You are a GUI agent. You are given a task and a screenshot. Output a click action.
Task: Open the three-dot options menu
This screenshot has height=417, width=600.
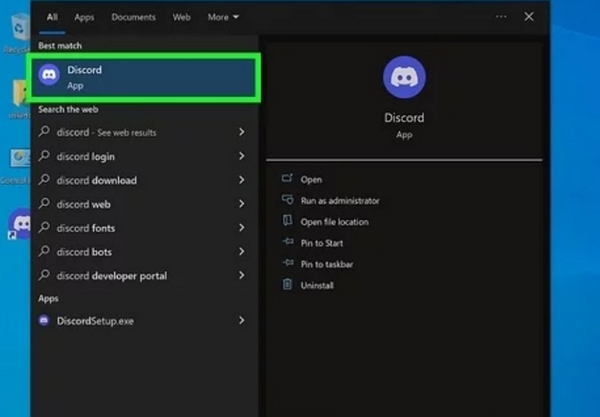tap(501, 17)
